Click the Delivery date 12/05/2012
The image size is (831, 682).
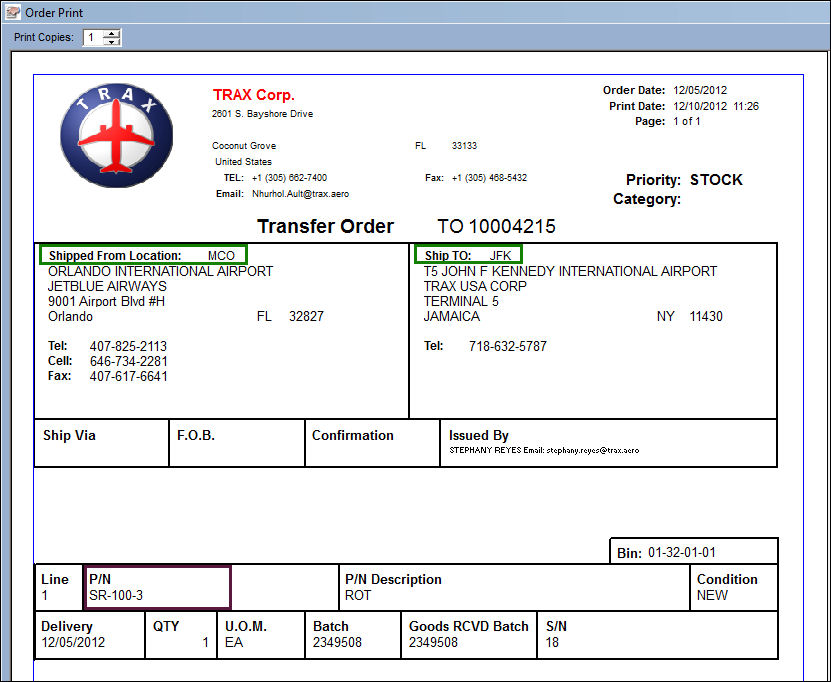coord(73,642)
